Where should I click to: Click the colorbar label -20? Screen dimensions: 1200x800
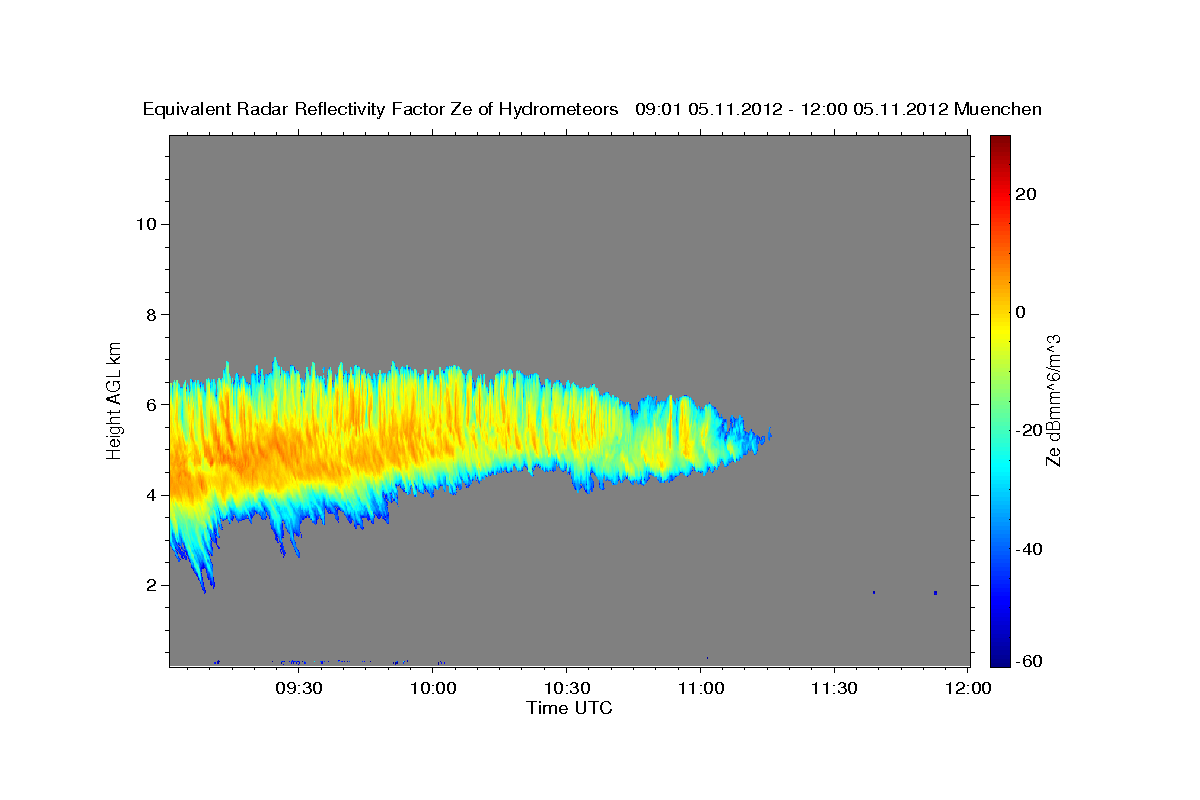tap(1029, 430)
